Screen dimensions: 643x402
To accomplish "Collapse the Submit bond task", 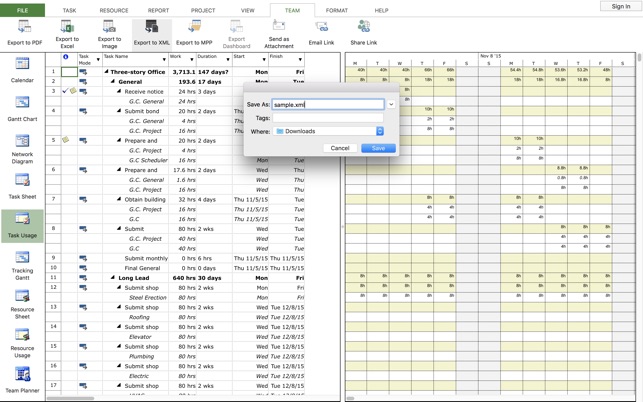I will [x=119, y=111].
